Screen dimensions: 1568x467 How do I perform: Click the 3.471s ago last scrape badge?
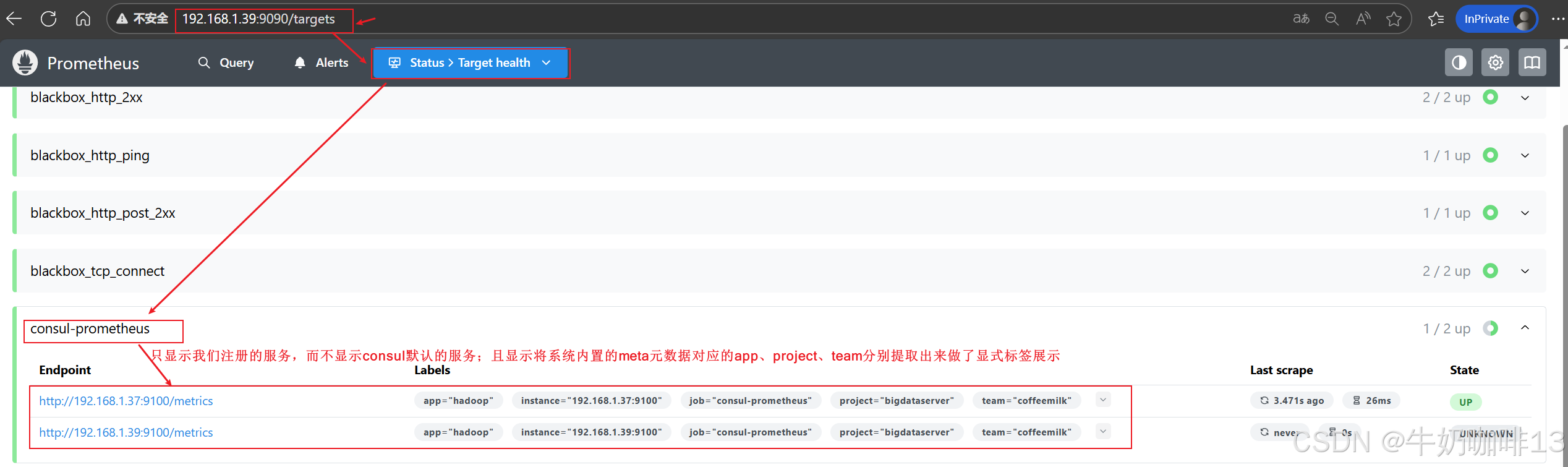pos(1292,401)
